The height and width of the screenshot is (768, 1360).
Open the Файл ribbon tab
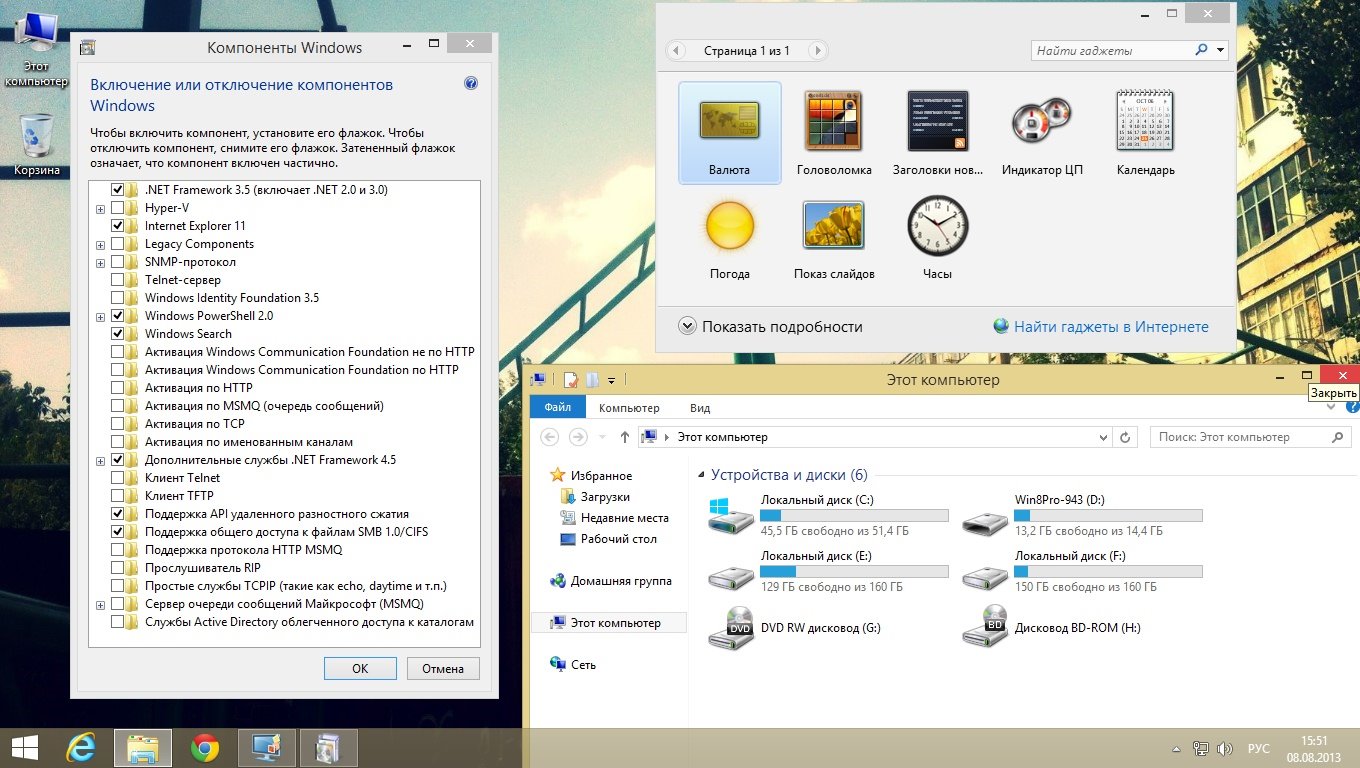coord(558,408)
